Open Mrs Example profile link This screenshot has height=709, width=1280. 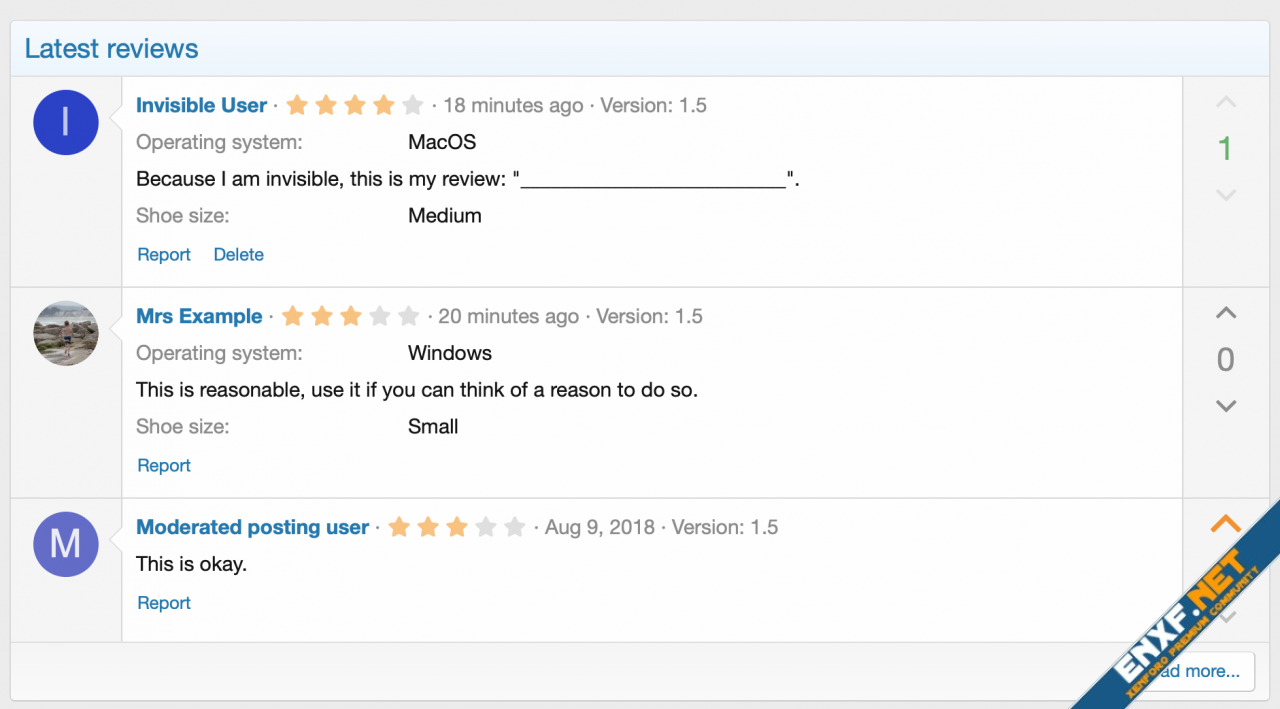click(x=199, y=316)
